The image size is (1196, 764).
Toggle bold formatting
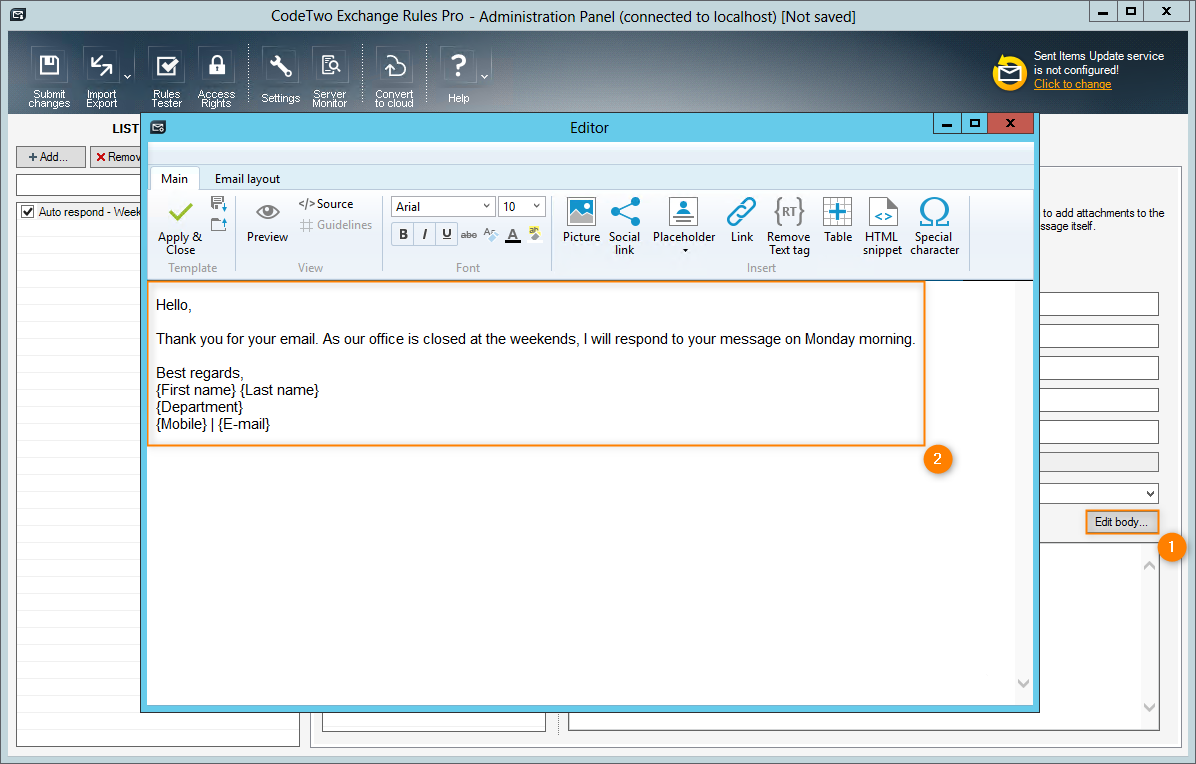403,234
